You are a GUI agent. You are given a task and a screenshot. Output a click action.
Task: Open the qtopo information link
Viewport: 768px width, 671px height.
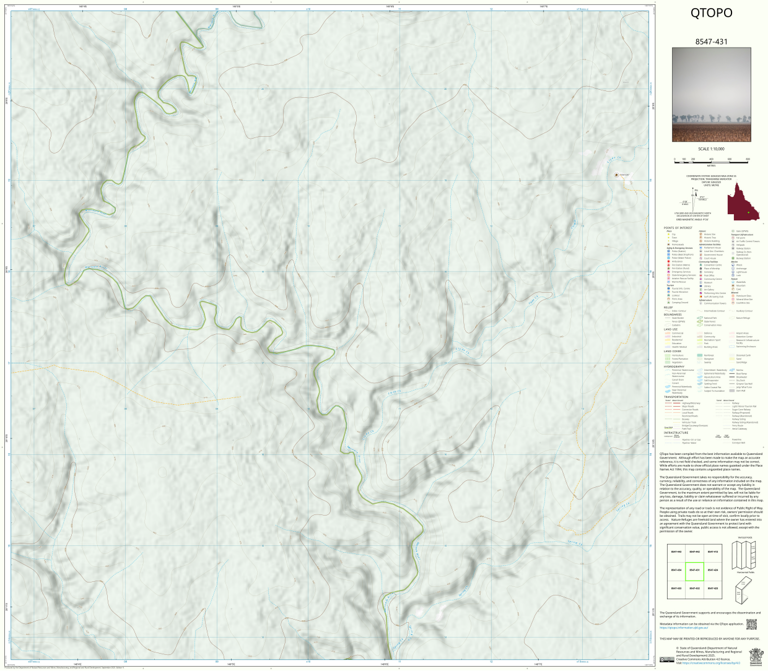(x=683, y=627)
